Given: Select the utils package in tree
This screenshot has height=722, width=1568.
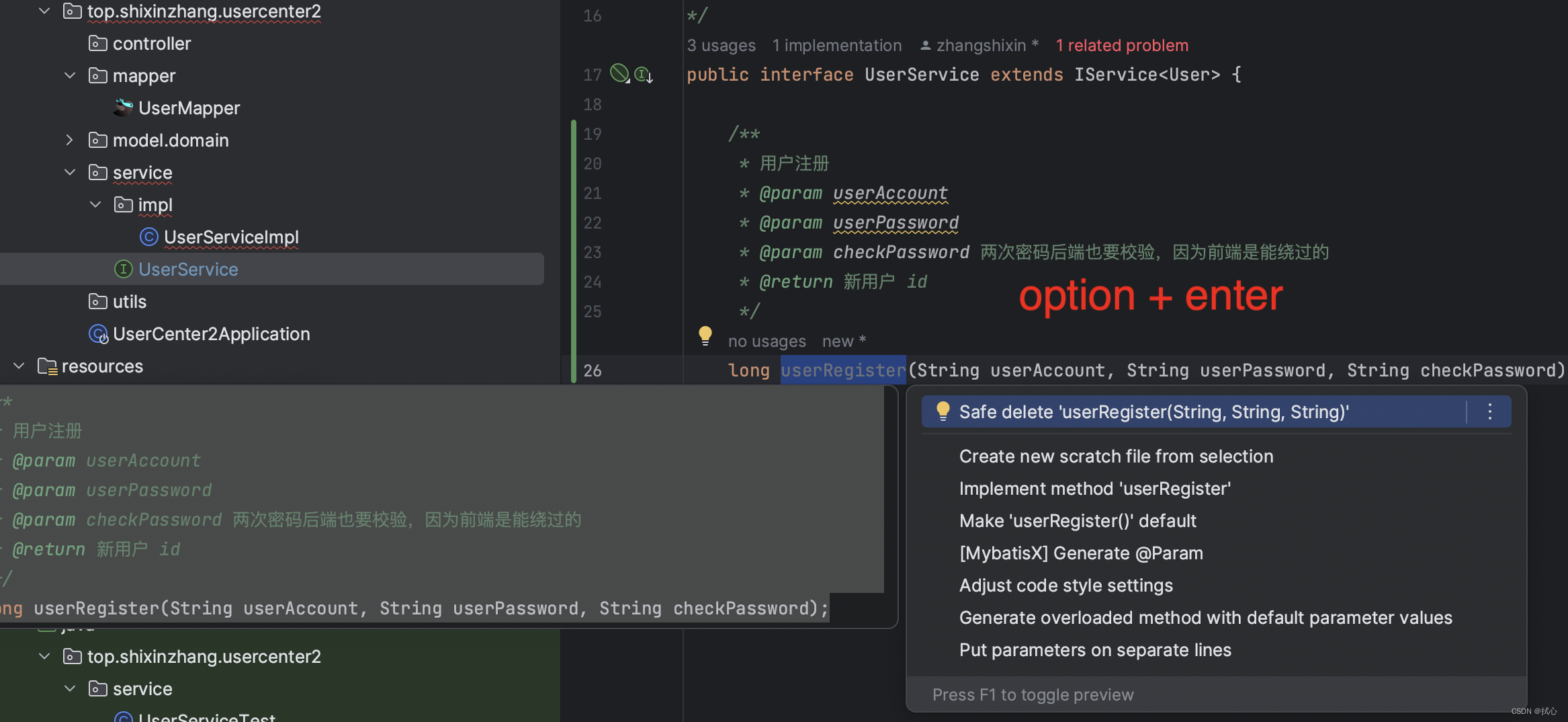Looking at the screenshot, I should (130, 301).
